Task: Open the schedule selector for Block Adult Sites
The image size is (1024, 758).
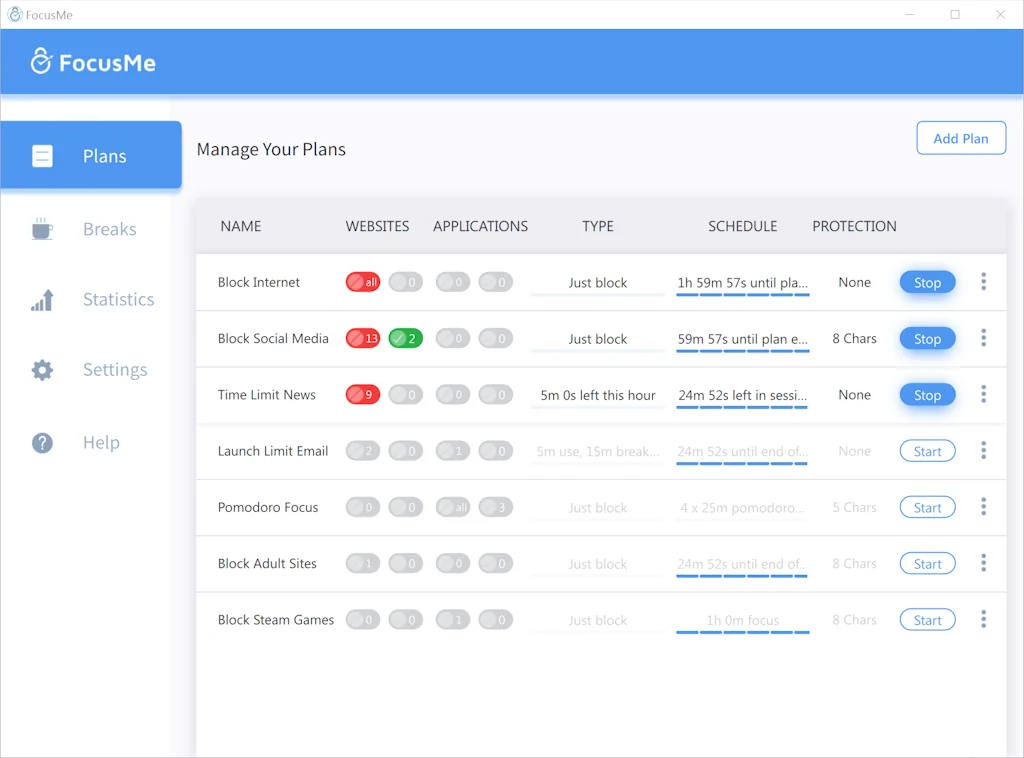Action: tap(742, 563)
